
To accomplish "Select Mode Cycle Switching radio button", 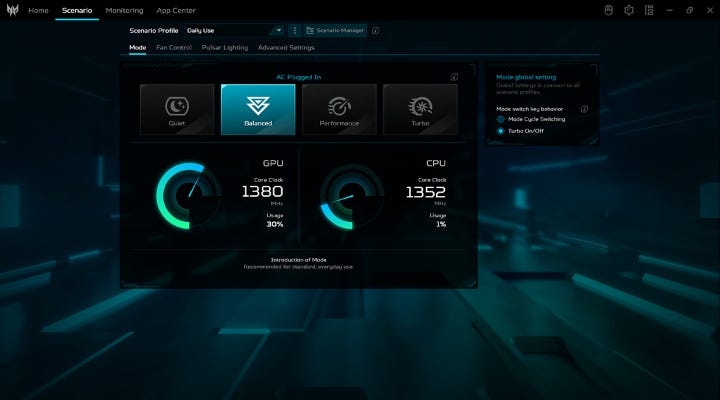I will coord(501,119).
